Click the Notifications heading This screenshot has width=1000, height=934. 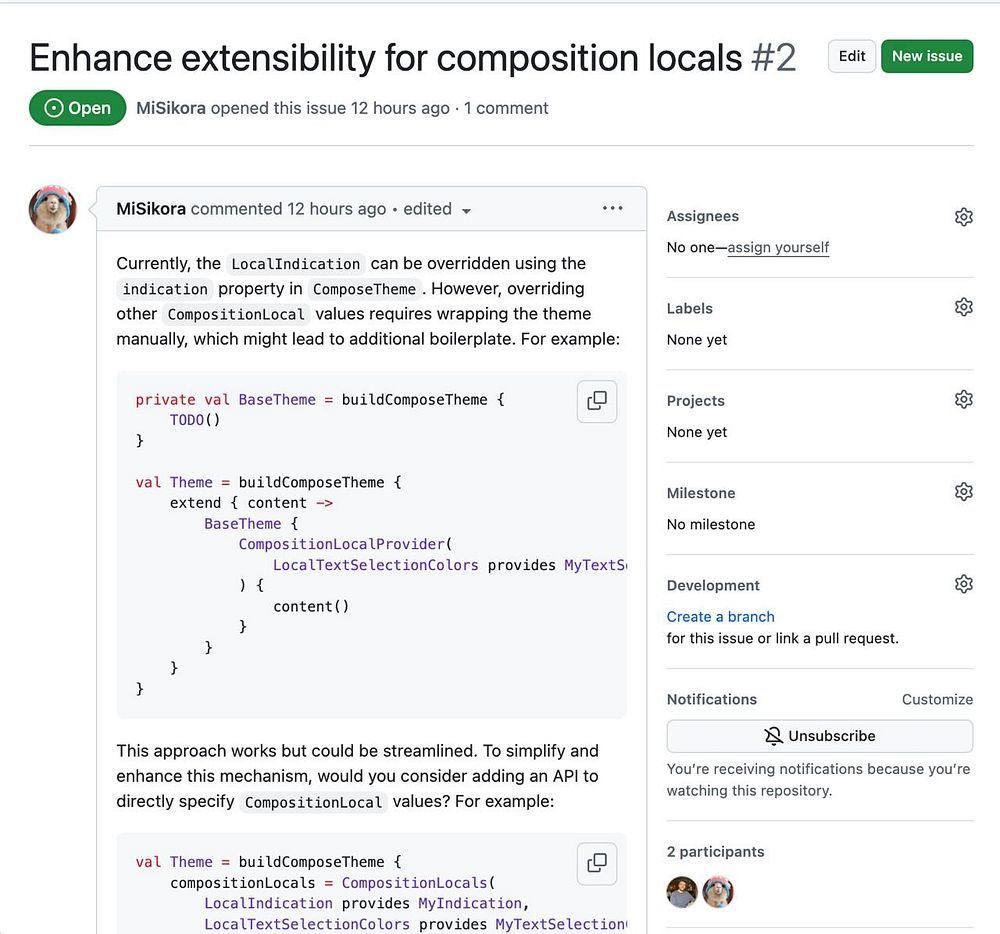[x=712, y=699]
